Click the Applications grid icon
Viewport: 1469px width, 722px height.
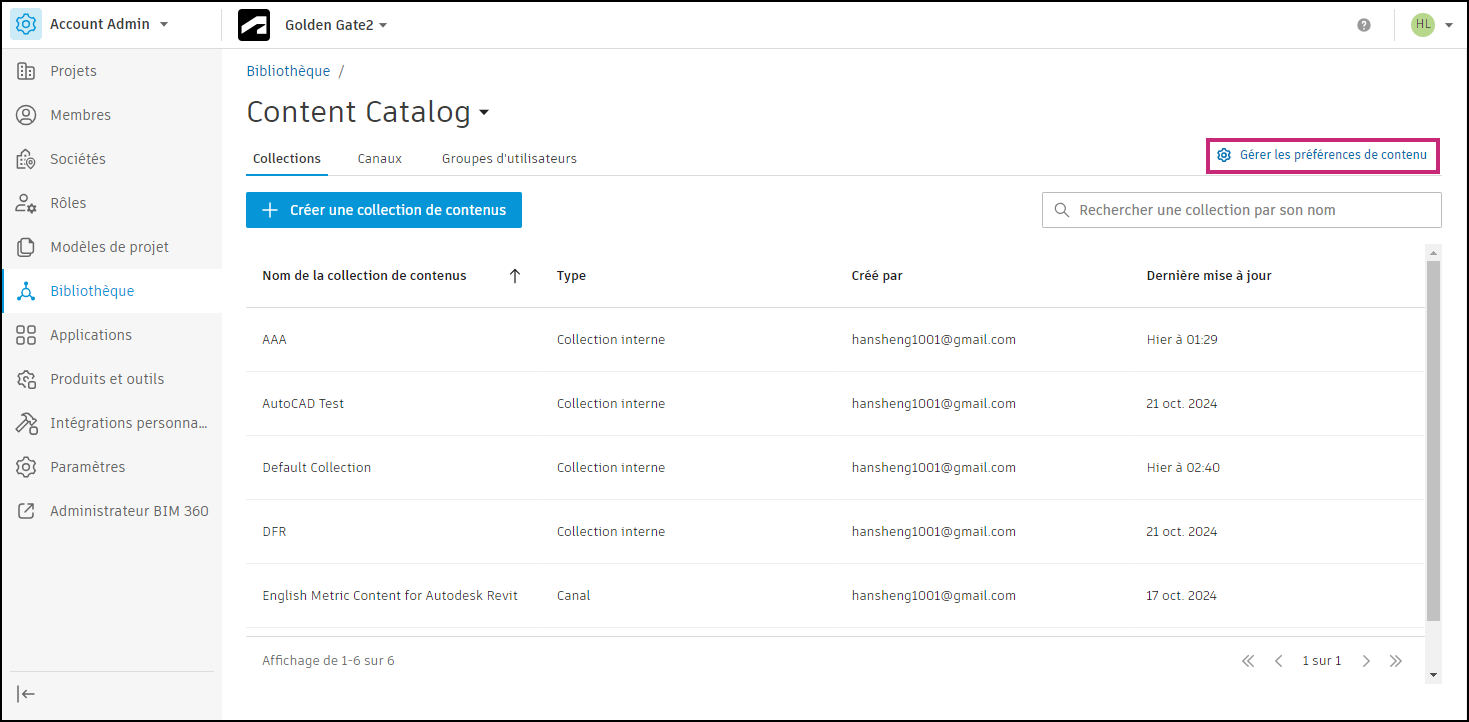(26, 335)
